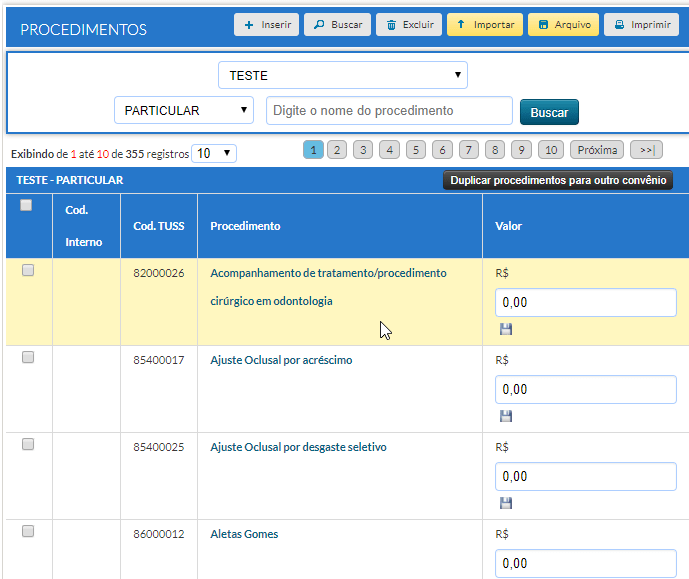
Task: Go to page 4
Action: point(389,150)
